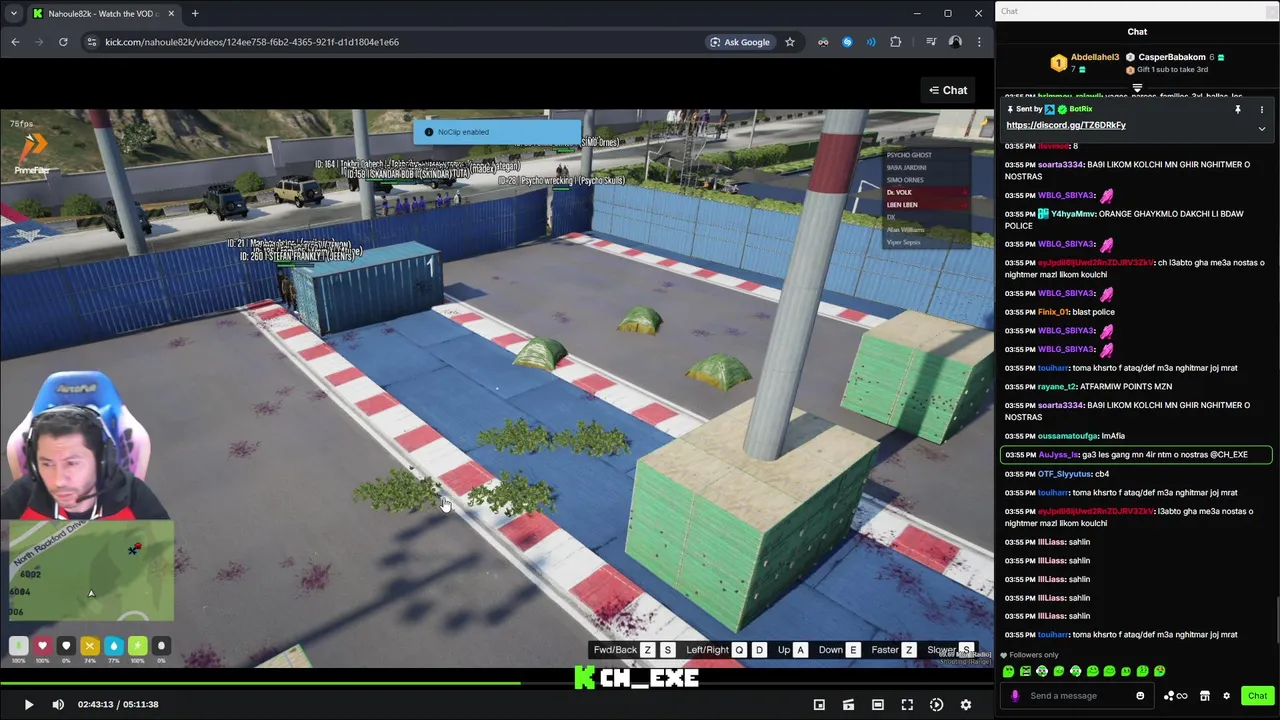Play the VOD video
The height and width of the screenshot is (720, 1280).
[28, 704]
